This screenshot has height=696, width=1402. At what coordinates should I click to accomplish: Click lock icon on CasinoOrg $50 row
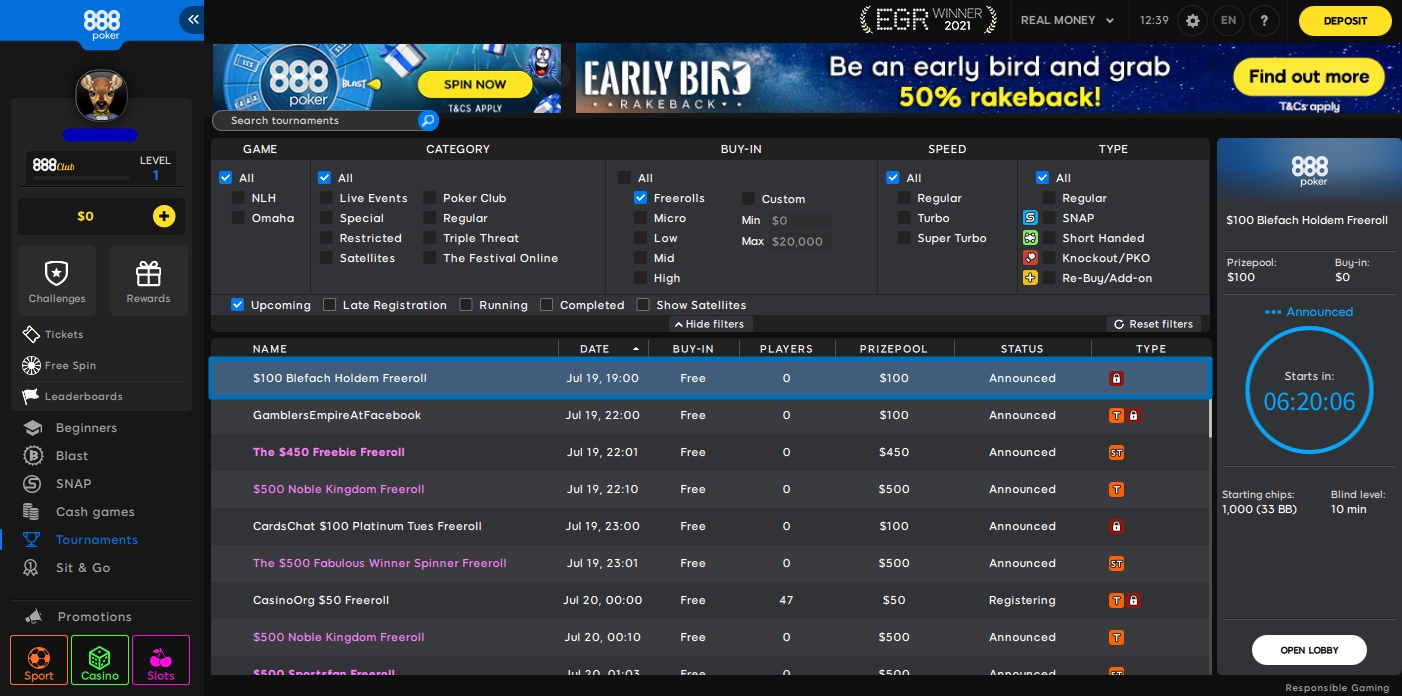point(1134,601)
